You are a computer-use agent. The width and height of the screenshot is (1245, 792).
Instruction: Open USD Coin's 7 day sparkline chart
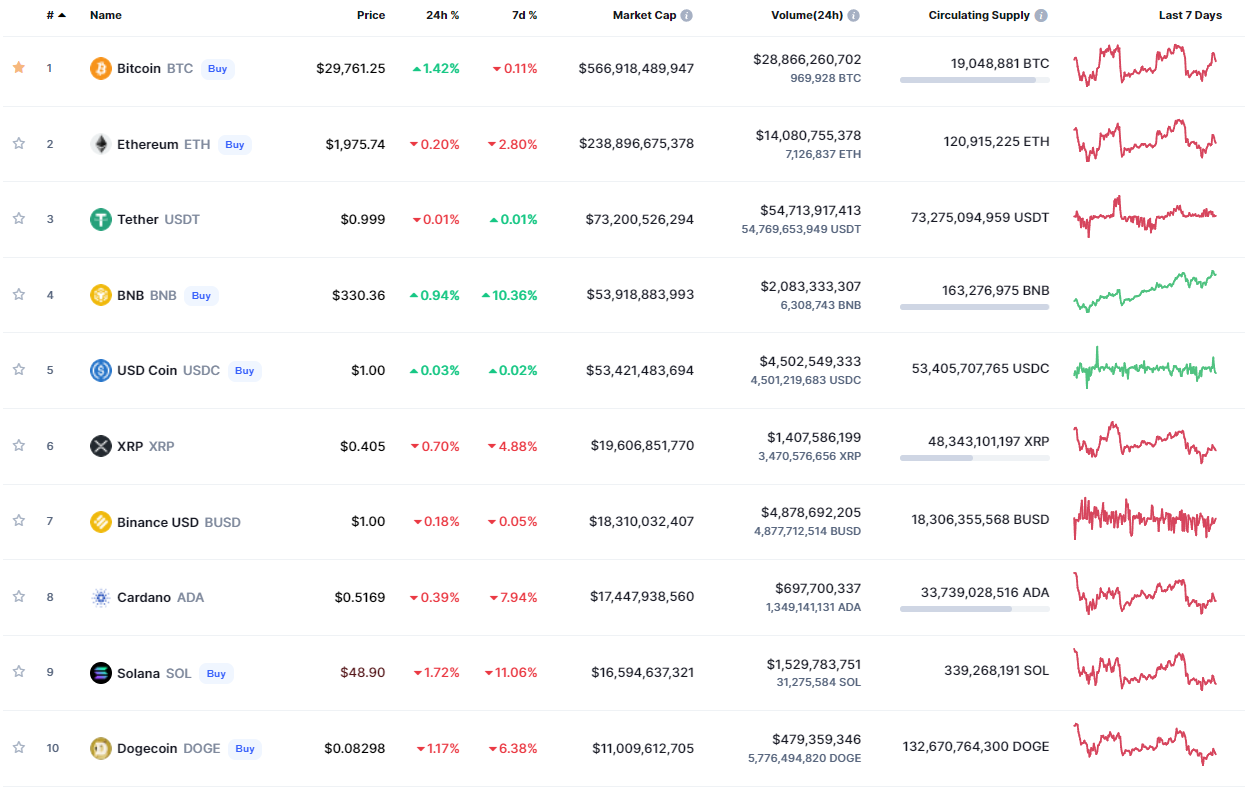point(1145,367)
